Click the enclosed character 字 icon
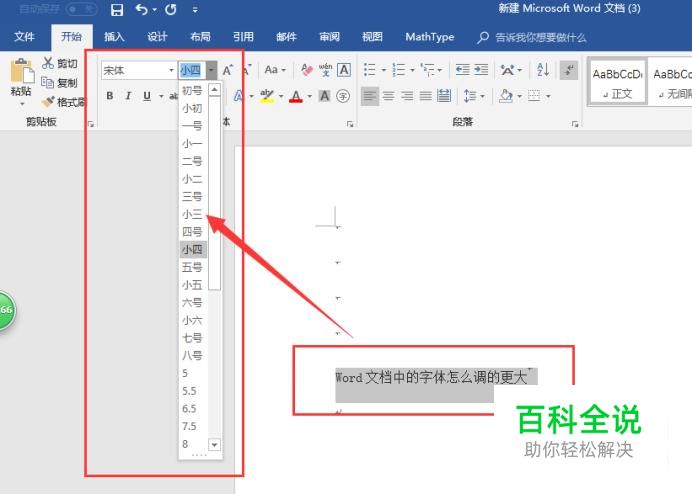692x494 pixels. click(343, 96)
